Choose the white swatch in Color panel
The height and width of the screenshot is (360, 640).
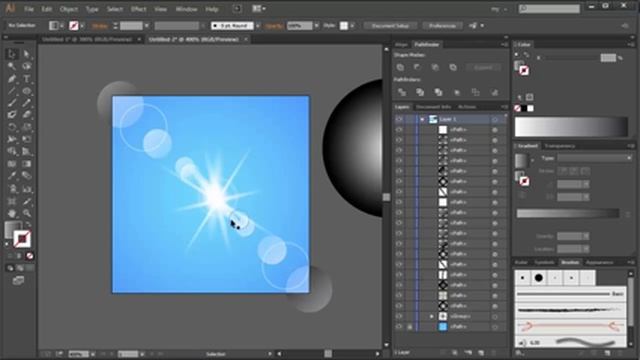coord(530,108)
